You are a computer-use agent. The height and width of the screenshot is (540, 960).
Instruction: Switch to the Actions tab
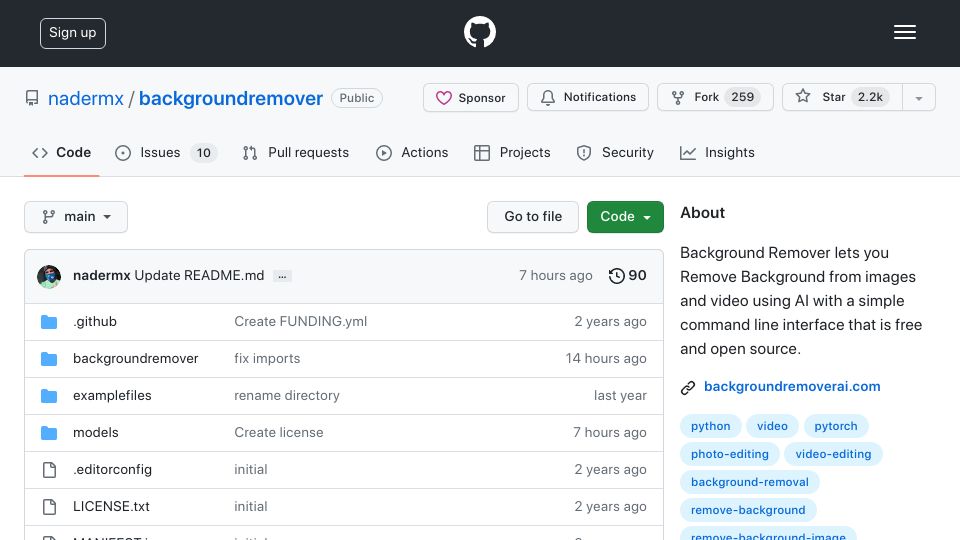coord(412,152)
